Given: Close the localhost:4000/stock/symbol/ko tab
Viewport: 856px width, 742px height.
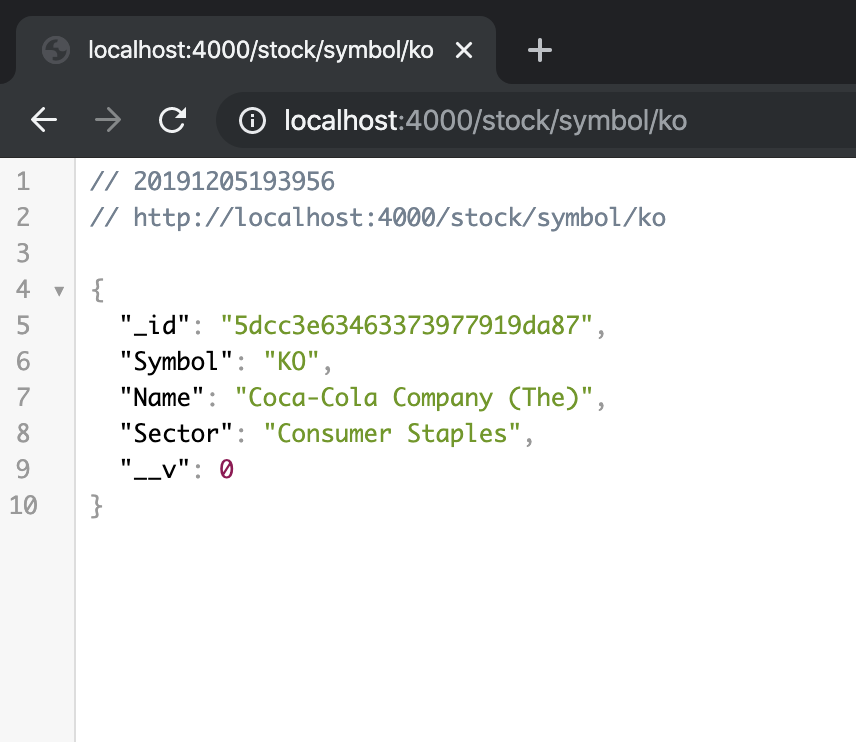Looking at the screenshot, I should click(464, 51).
